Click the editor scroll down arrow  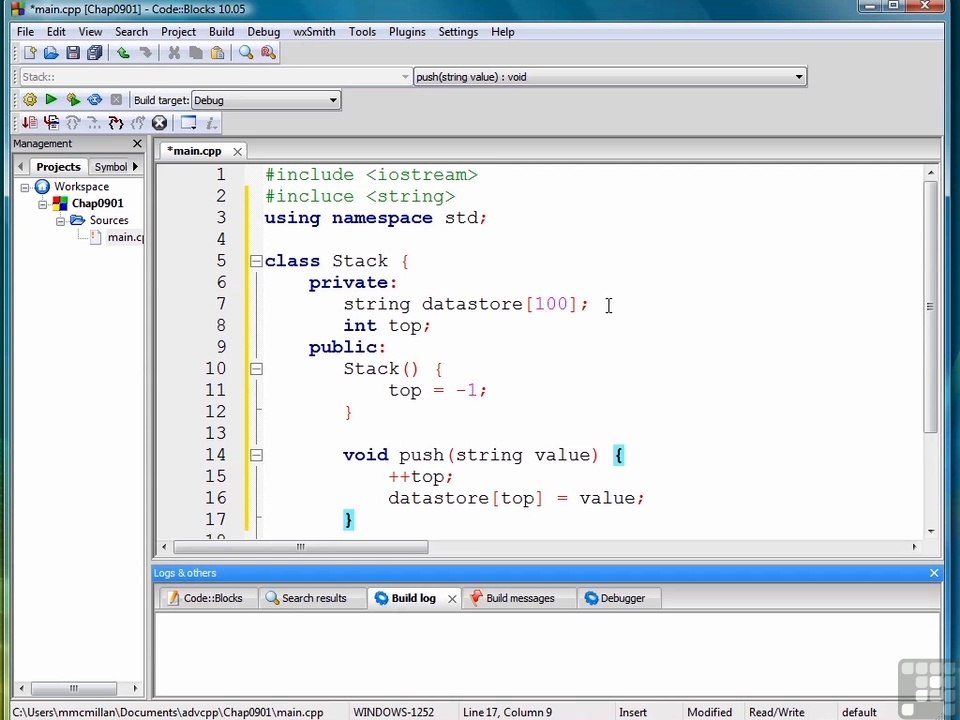click(931, 532)
